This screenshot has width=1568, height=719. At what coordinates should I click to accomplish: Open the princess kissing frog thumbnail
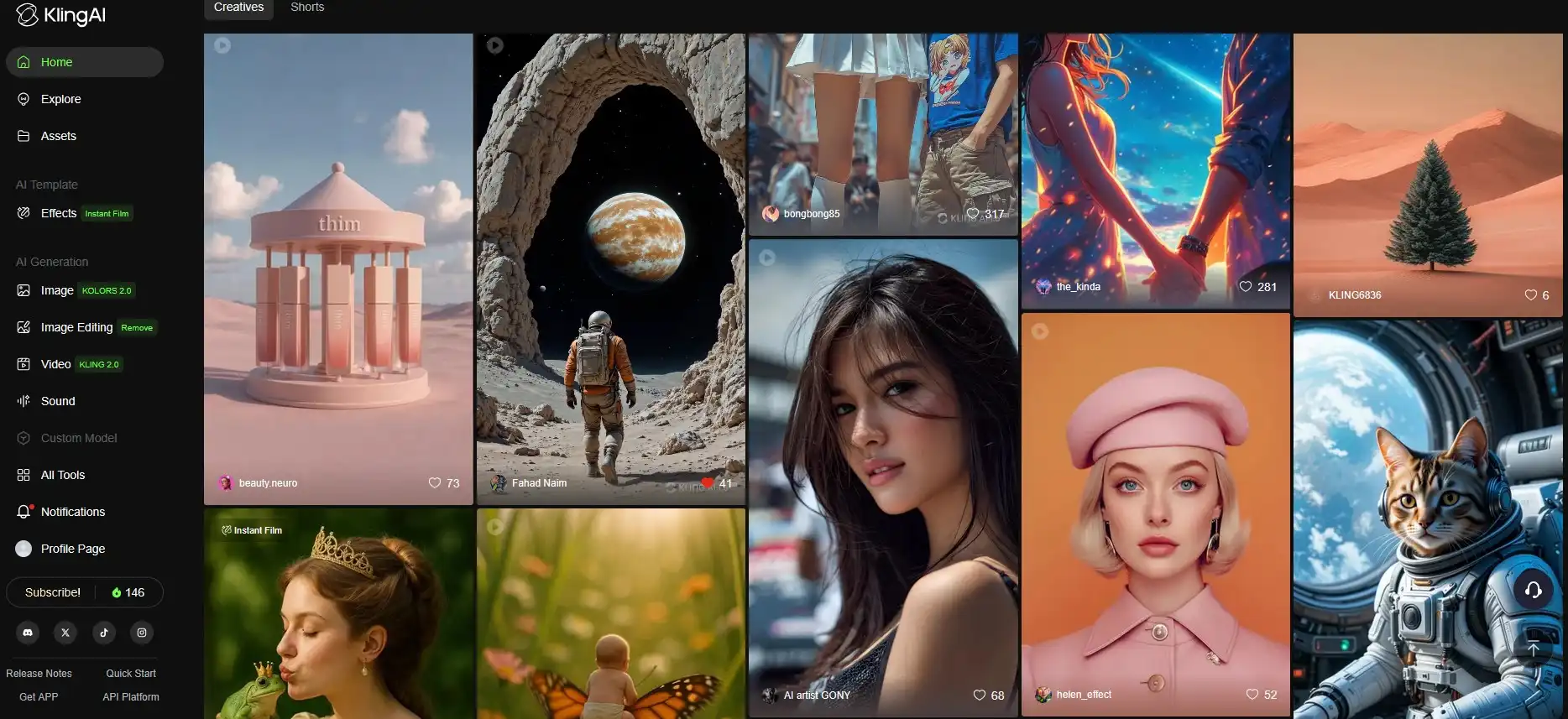(x=338, y=614)
